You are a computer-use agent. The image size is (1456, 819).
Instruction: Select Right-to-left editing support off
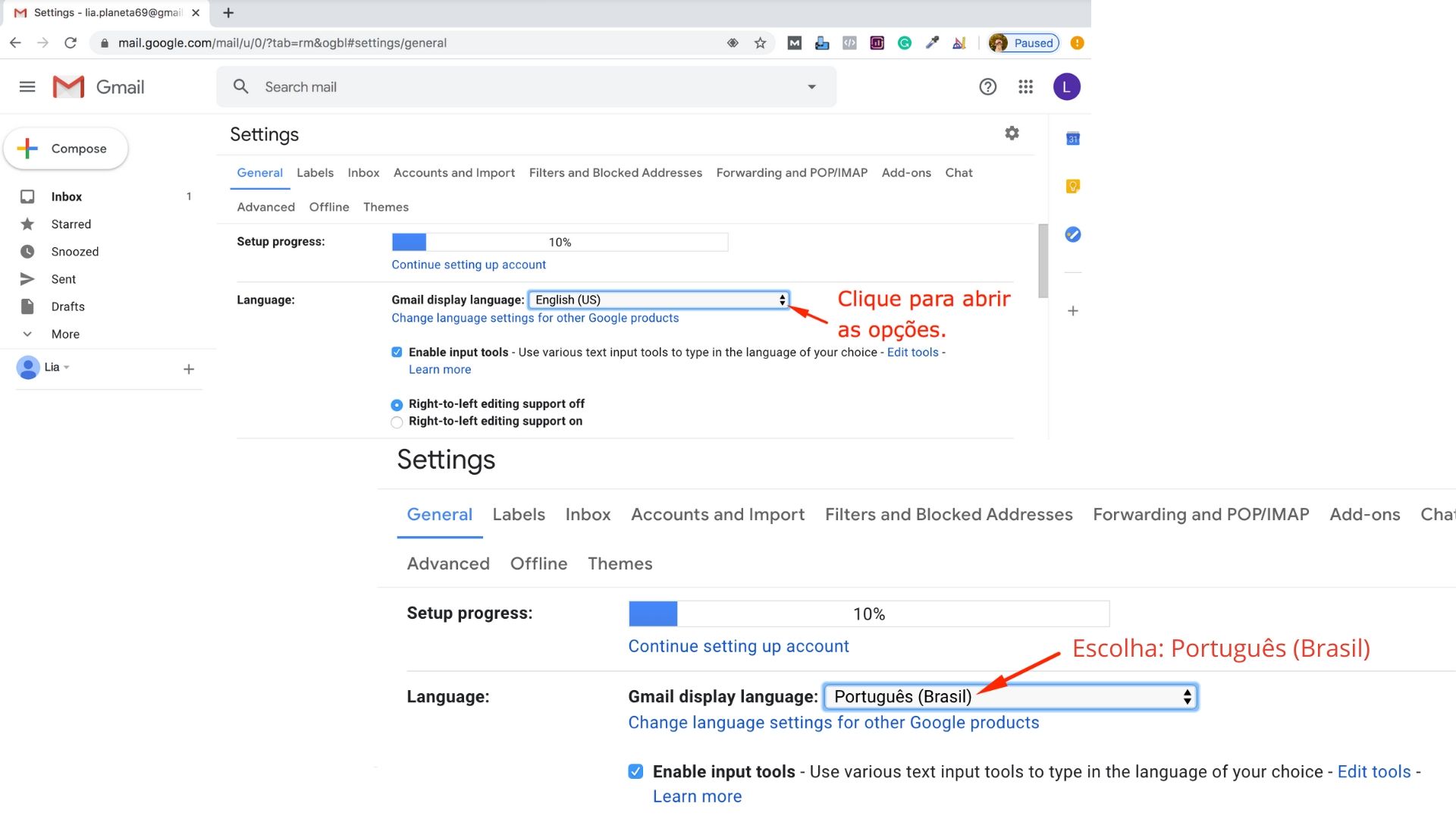point(397,404)
